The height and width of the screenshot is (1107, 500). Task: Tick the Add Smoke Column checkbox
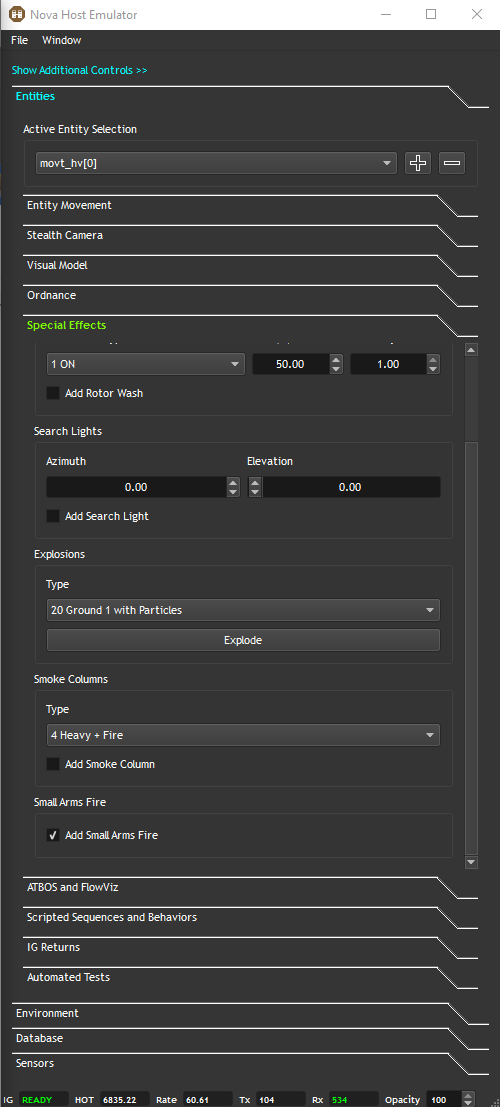[x=53, y=764]
